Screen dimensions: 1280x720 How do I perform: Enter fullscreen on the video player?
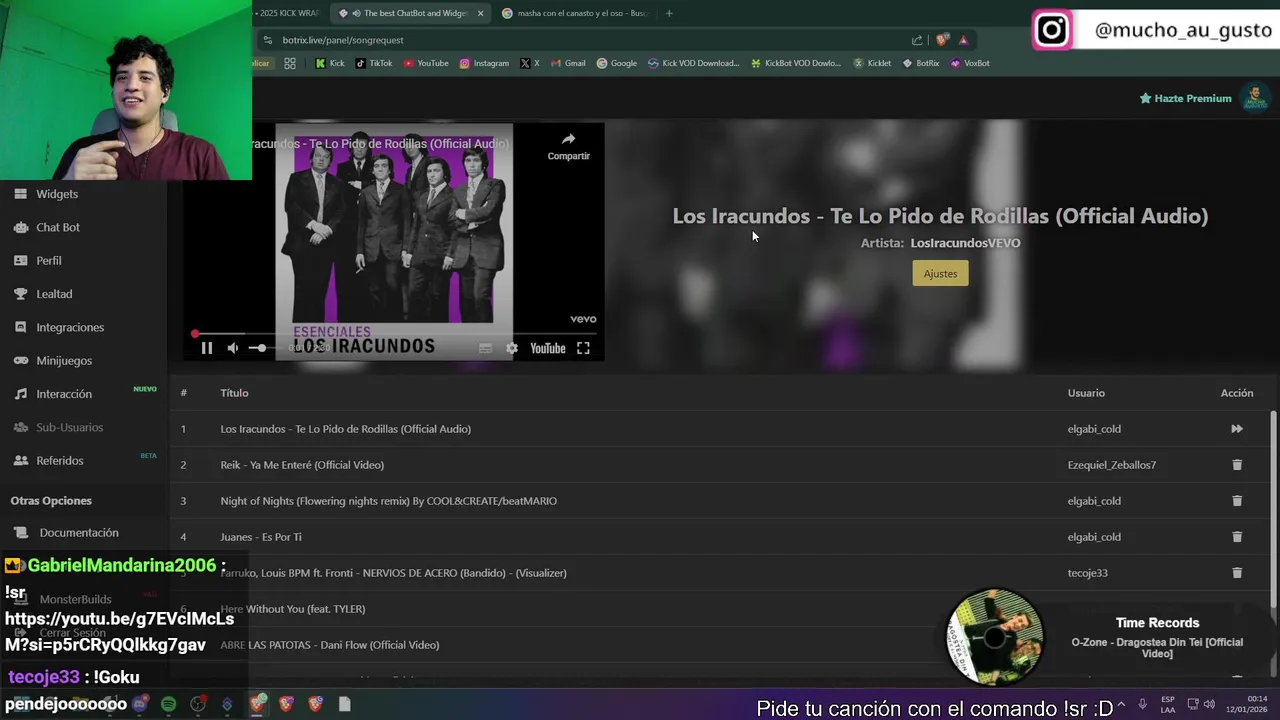pyautogui.click(x=583, y=348)
